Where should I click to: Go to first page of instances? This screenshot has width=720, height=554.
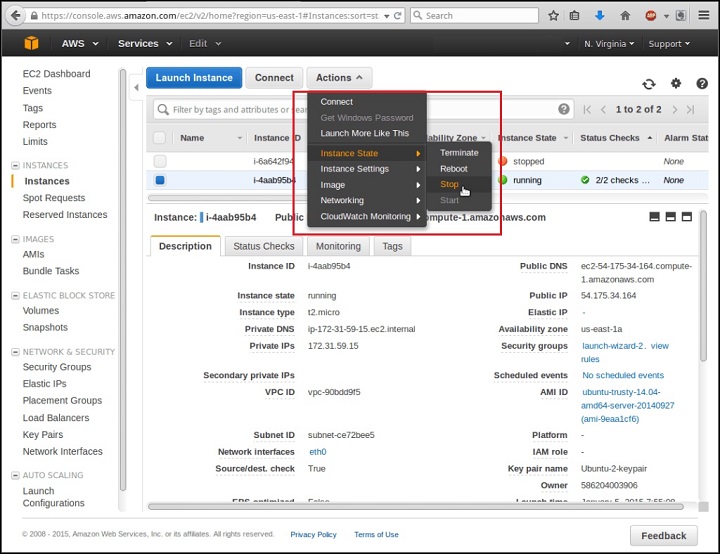[x=587, y=109]
